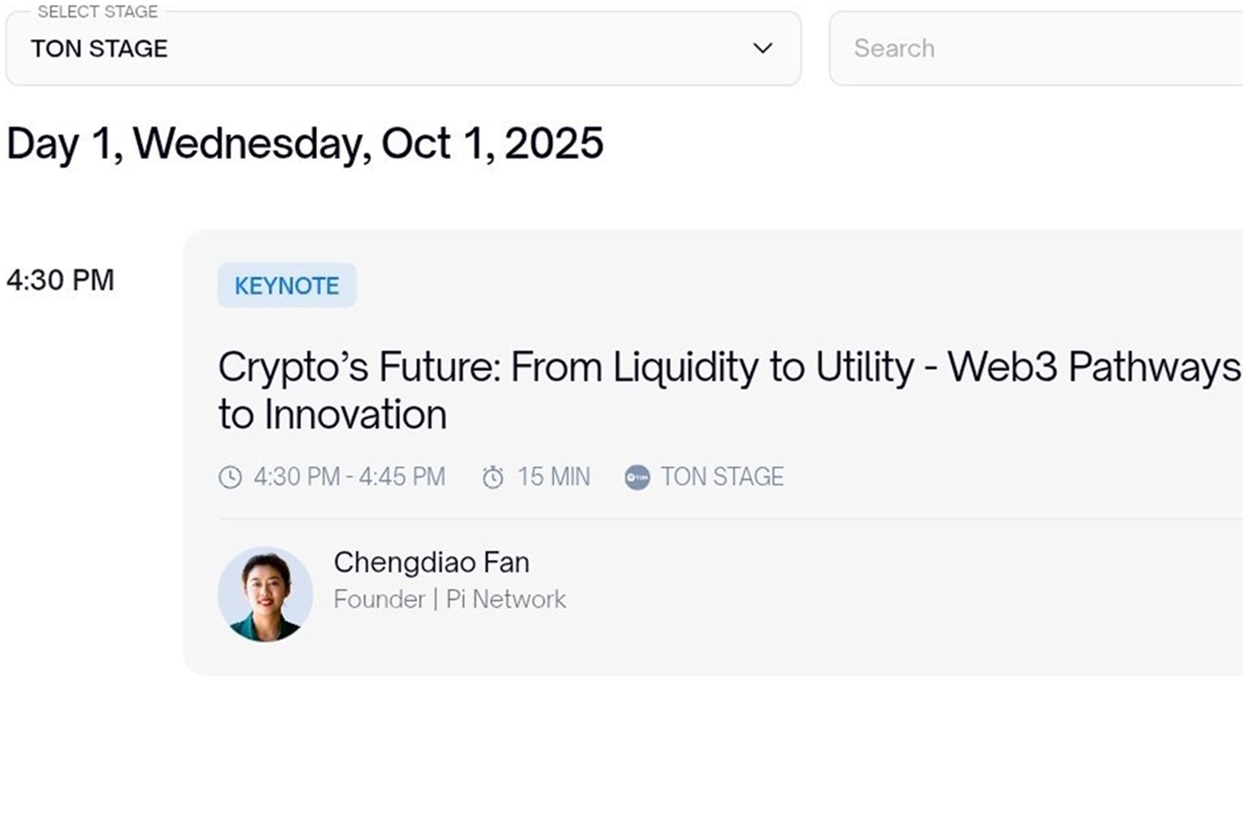Click the Founder | Pi Network subtitle

(x=450, y=599)
